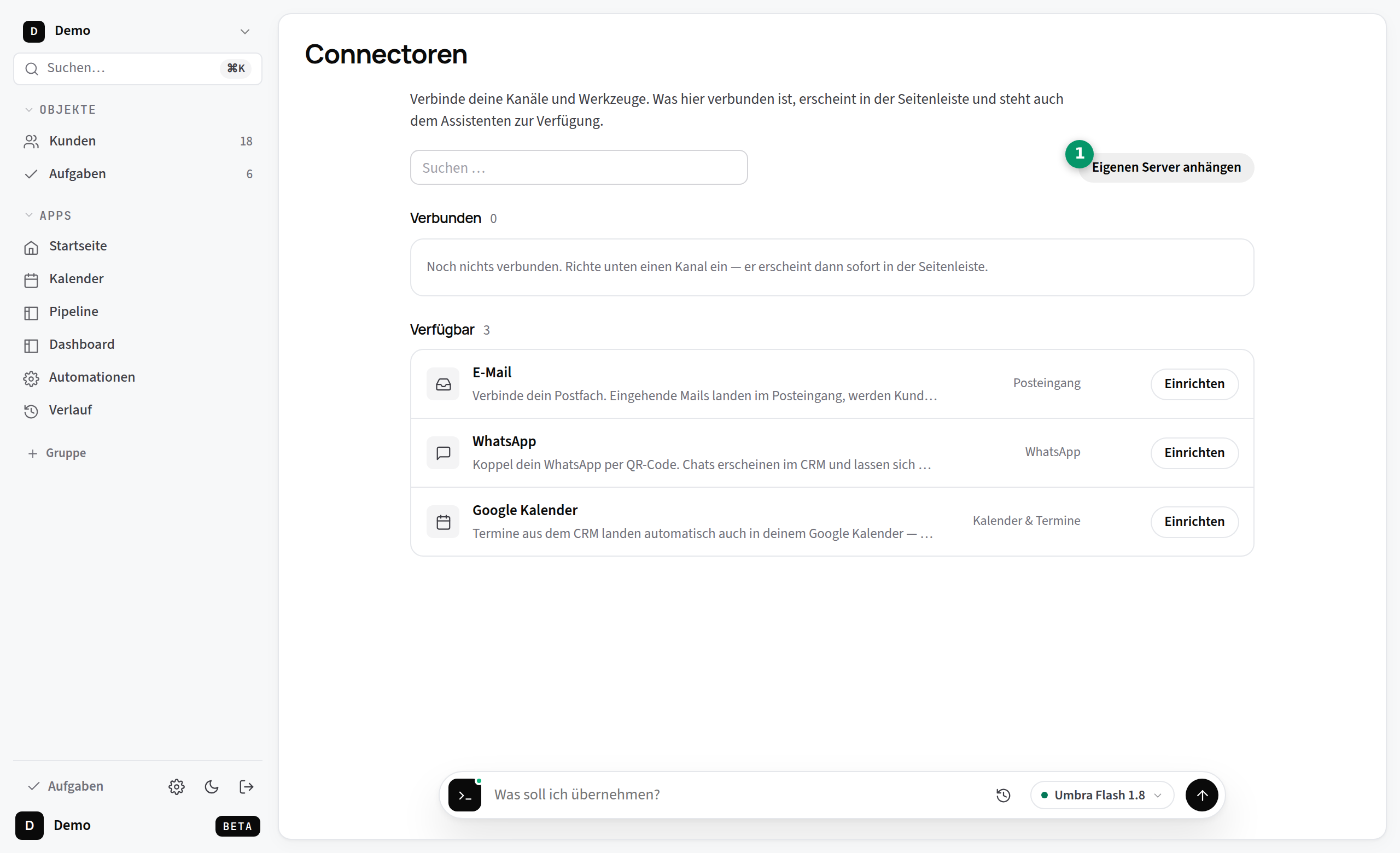Click the Google Kalender calendar icon
Viewport: 1400px width, 853px height.
point(443,523)
